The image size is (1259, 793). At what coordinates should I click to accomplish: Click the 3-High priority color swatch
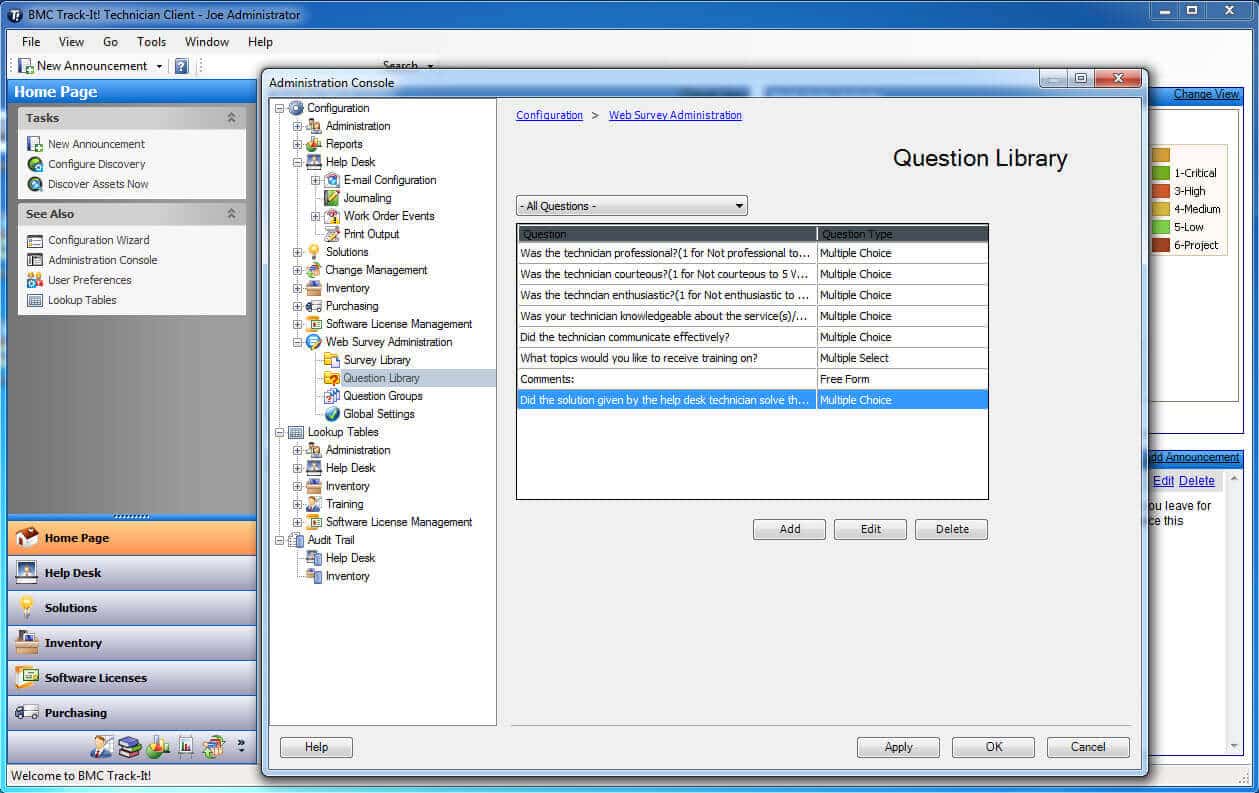[x=1161, y=191]
